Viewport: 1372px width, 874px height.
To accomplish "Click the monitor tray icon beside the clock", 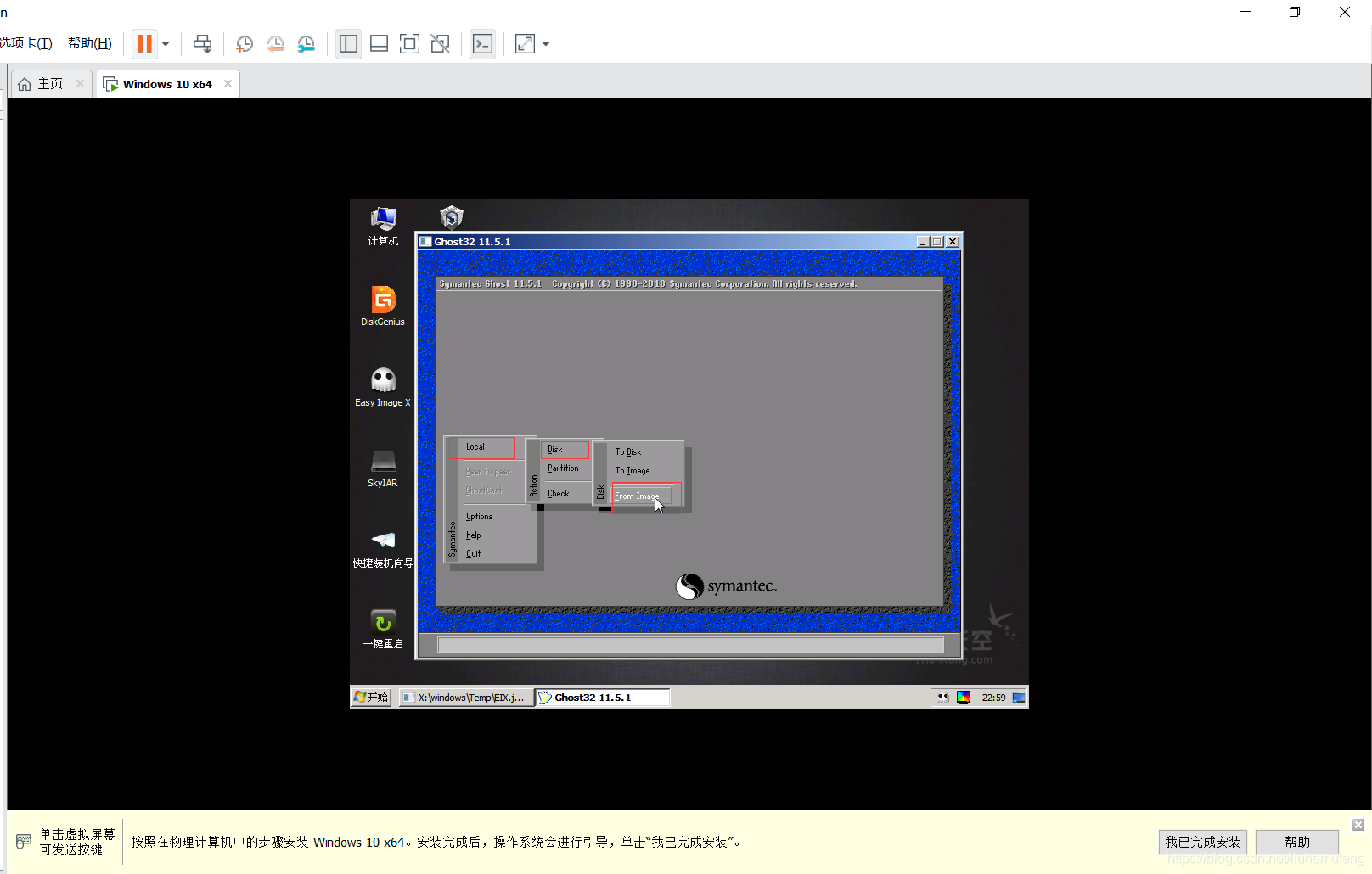I will tap(1019, 698).
